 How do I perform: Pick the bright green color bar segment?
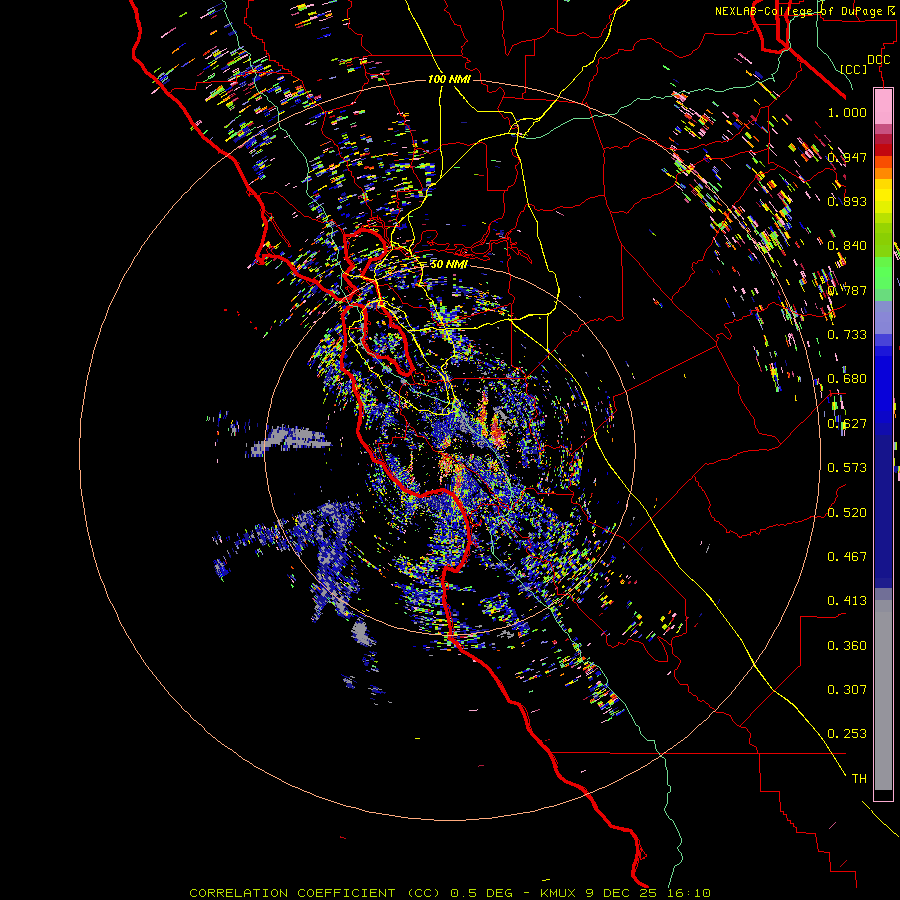(x=883, y=273)
